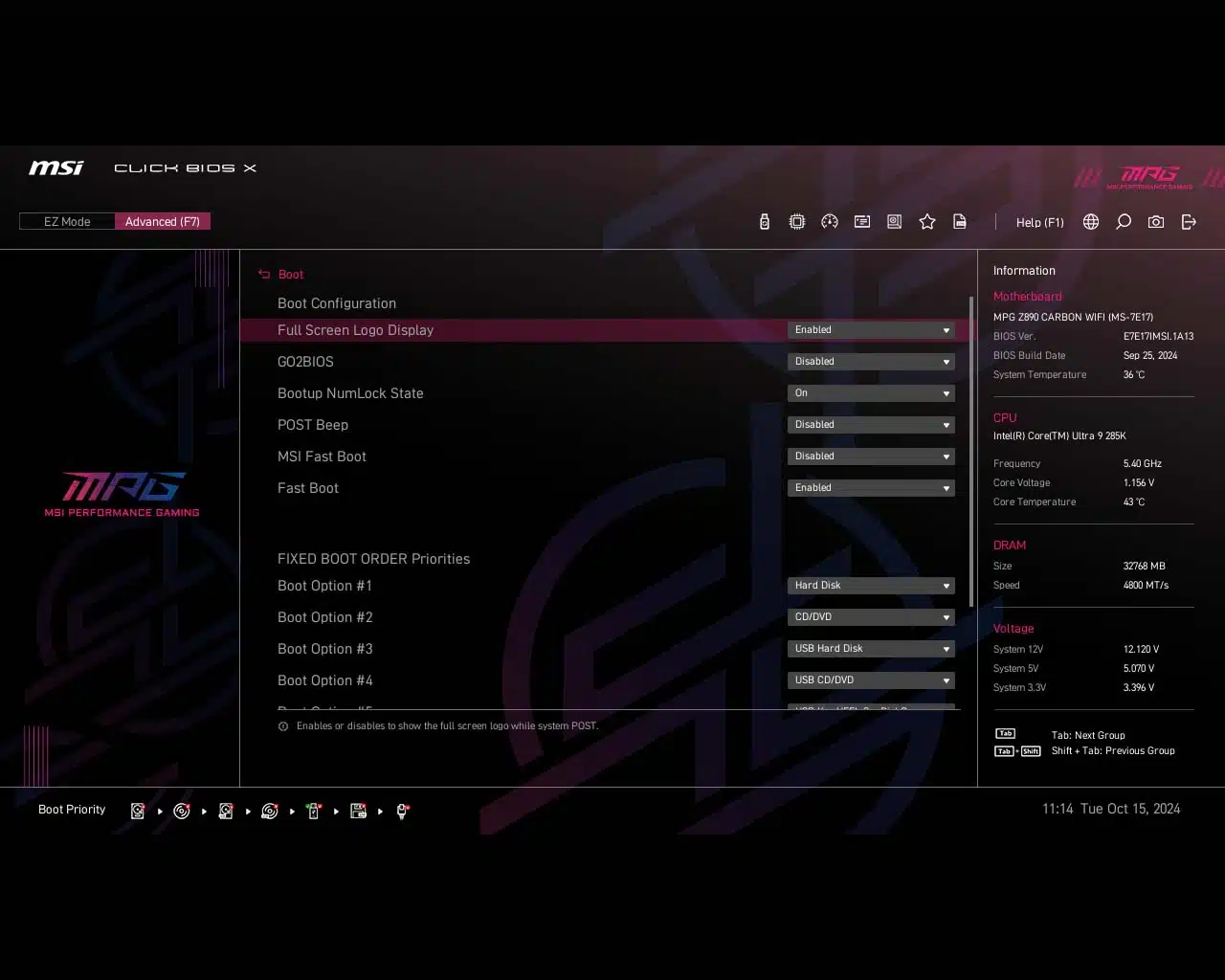Select the network plug icon in Boot Priority
The image size is (1225, 980).
click(403, 811)
